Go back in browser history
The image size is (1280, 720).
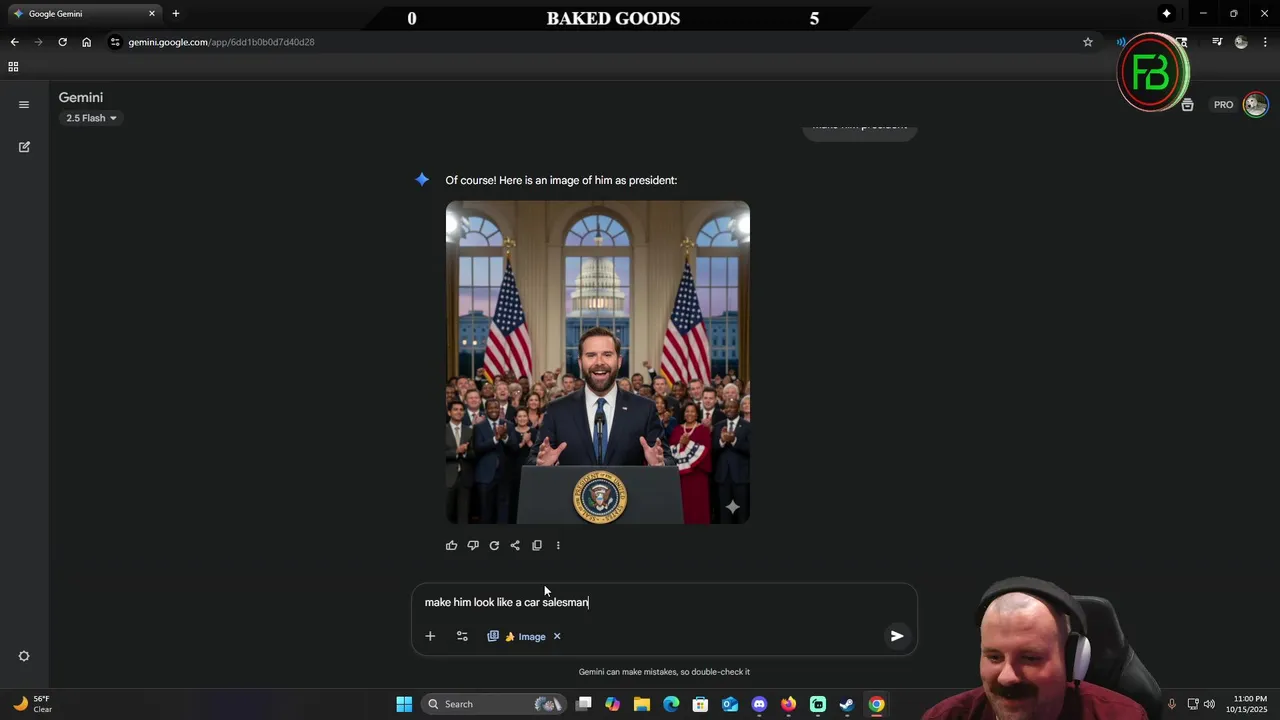[x=14, y=42]
